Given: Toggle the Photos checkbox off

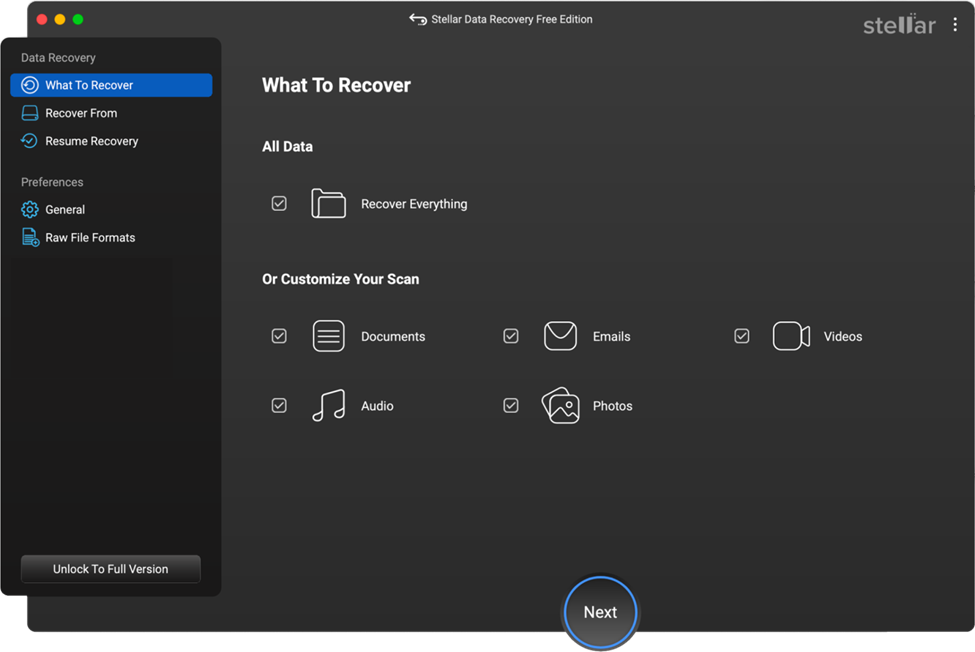Looking at the screenshot, I should [x=511, y=406].
